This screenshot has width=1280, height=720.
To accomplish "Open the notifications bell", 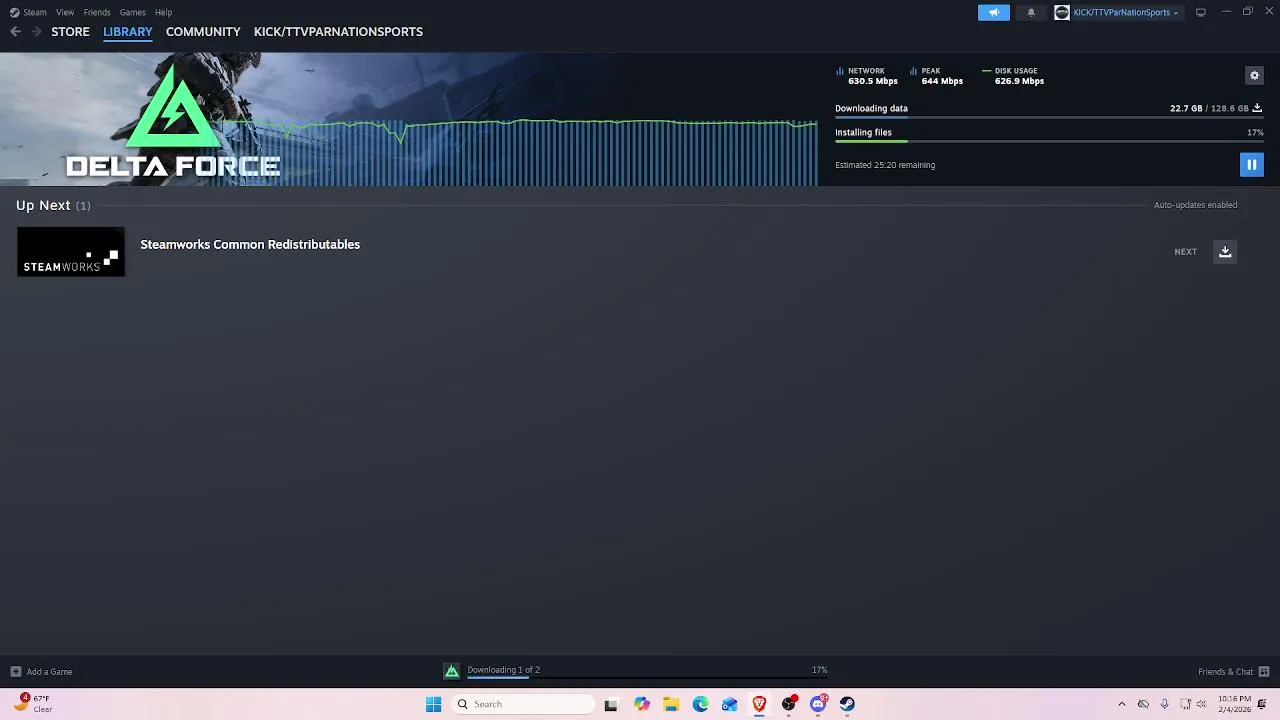I will click(x=1031, y=12).
